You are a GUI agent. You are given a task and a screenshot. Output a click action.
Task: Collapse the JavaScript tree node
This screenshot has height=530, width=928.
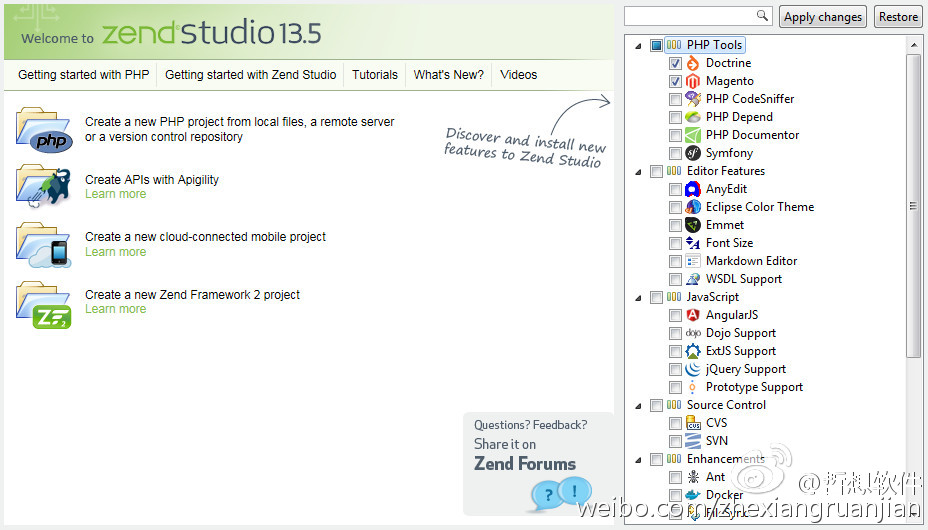click(x=638, y=298)
